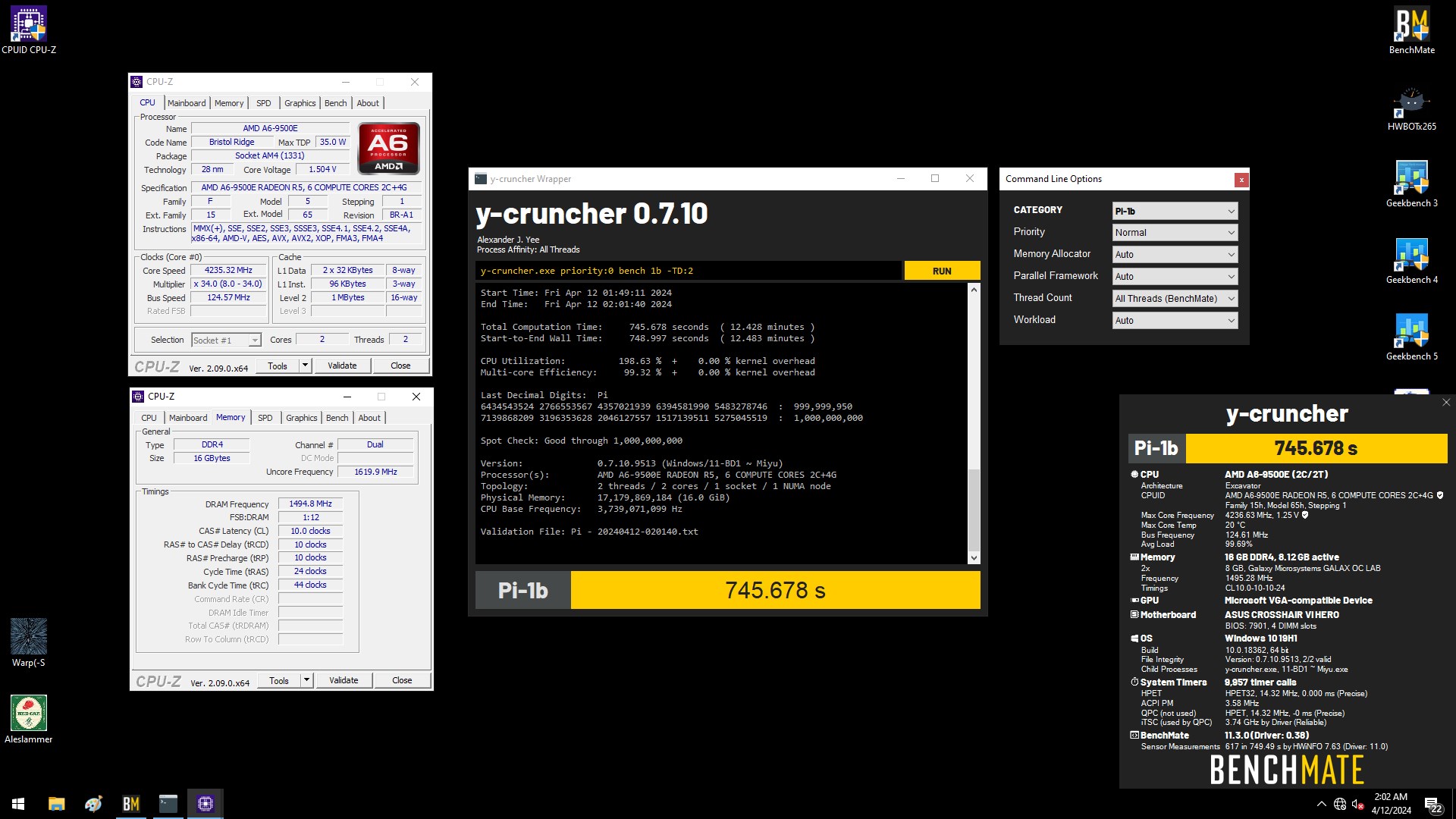Image resolution: width=1456 pixels, height=819 pixels.
Task: Click CPU-Z taskbar icon
Action: coord(205,804)
